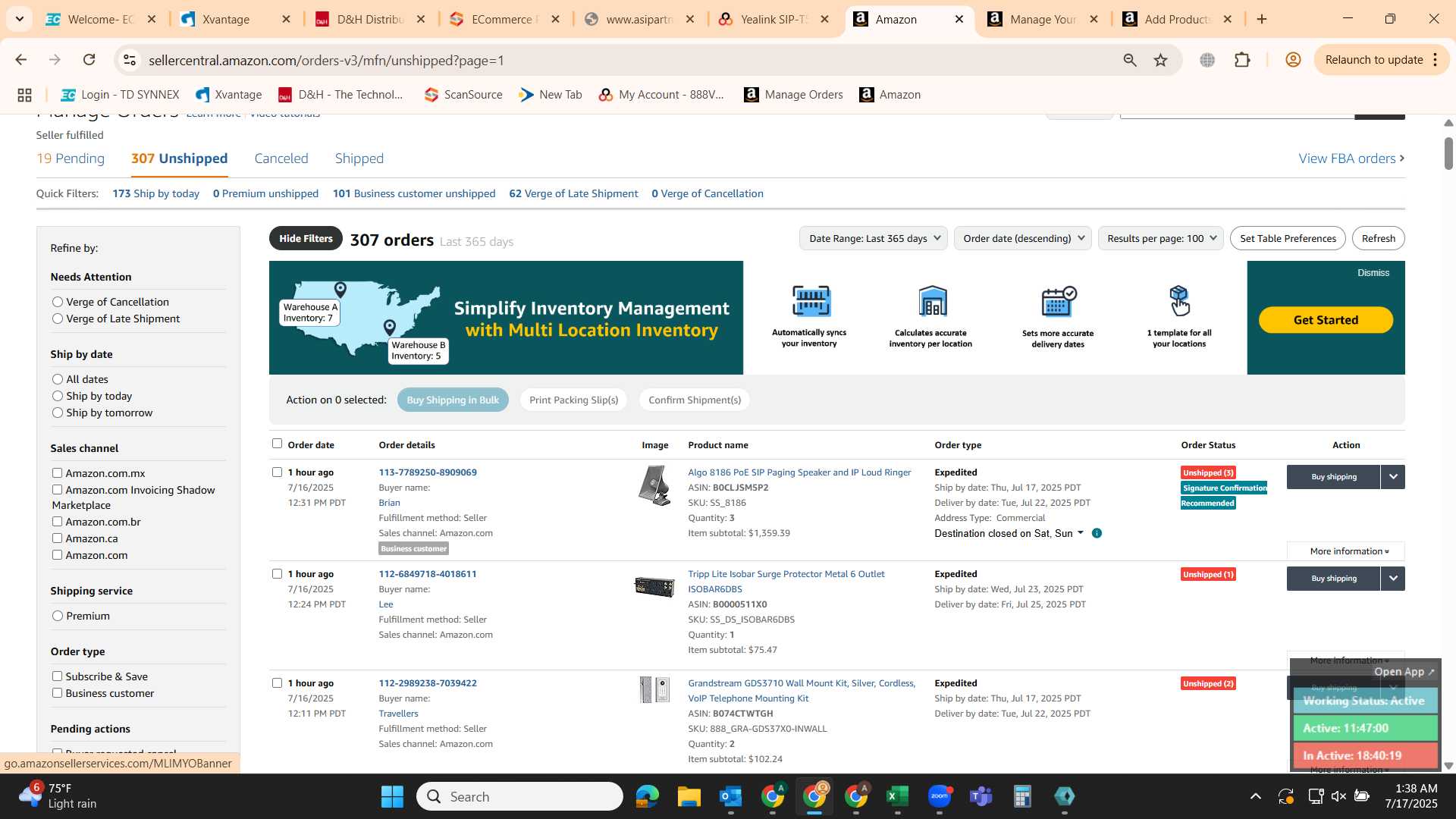Image resolution: width=1456 pixels, height=819 pixels.
Task: Switch to the 19 Pending tab
Action: [x=71, y=158]
